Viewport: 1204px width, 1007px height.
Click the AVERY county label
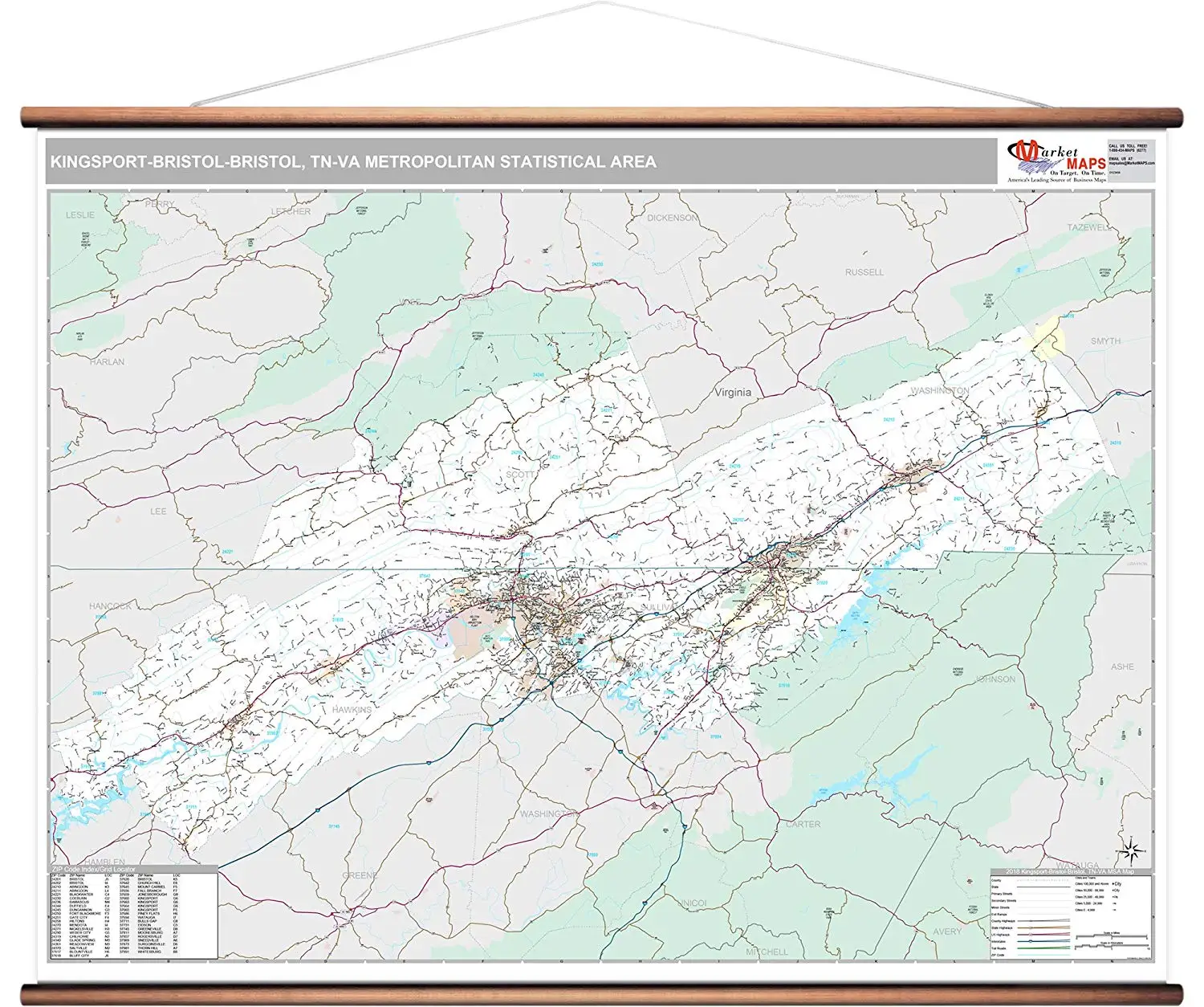tap(947, 932)
